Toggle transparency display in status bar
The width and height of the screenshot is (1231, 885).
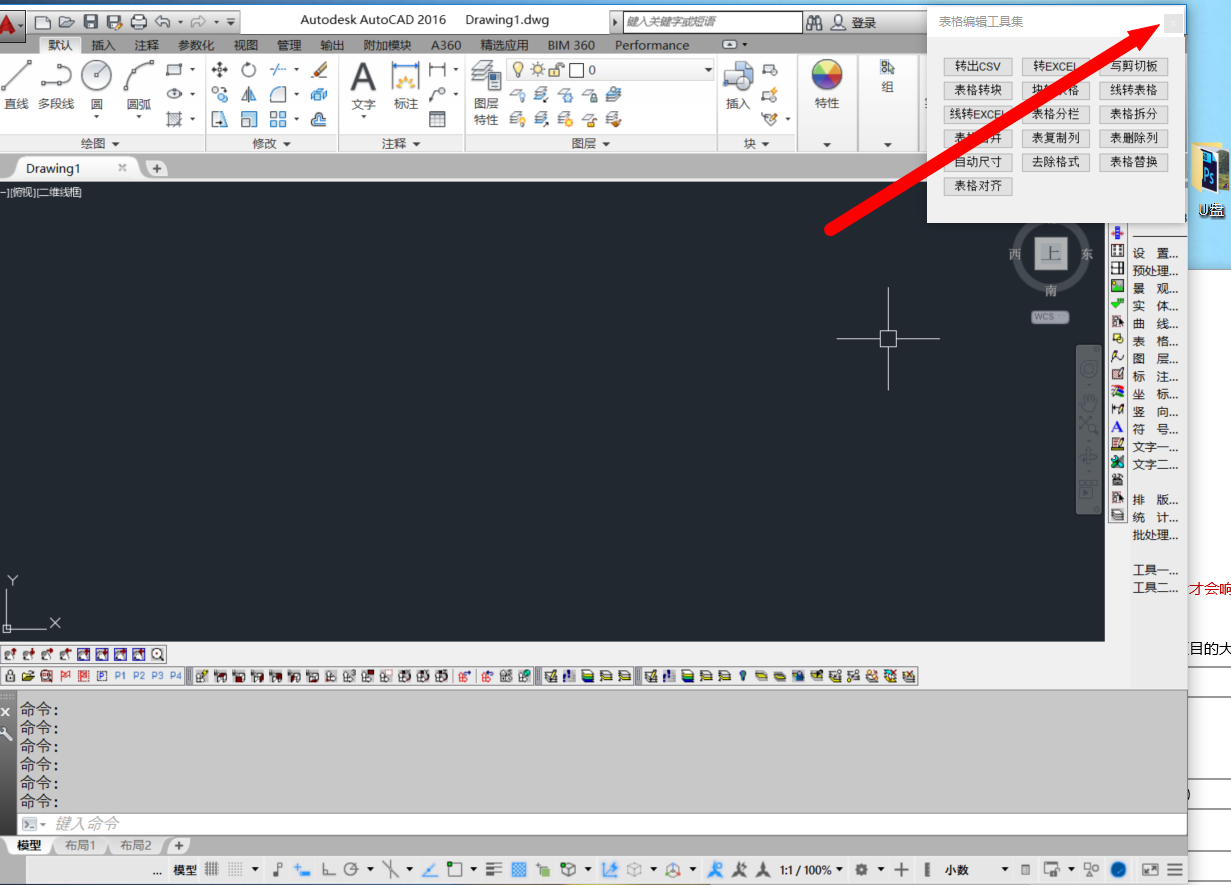[x=519, y=870]
